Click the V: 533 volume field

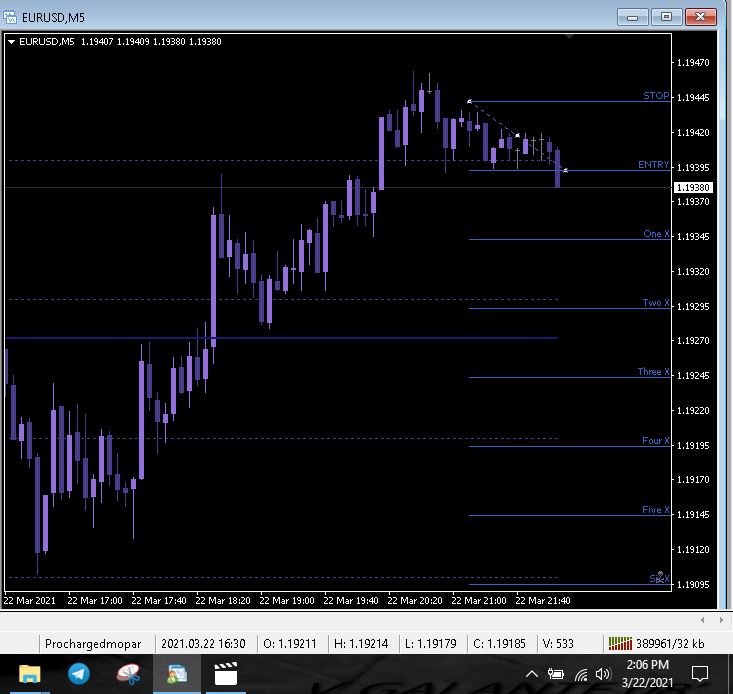(x=558, y=644)
